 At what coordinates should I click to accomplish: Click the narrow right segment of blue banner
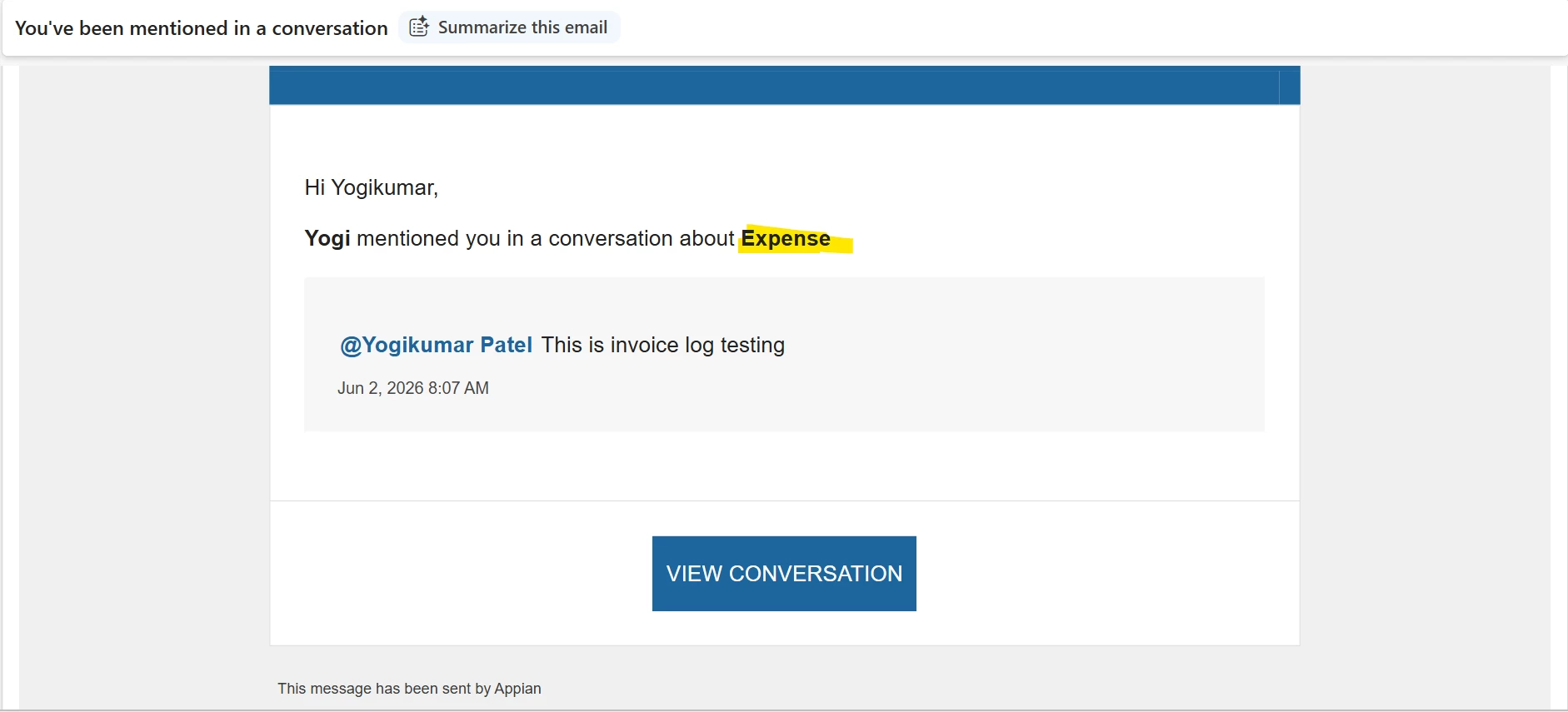[1290, 86]
